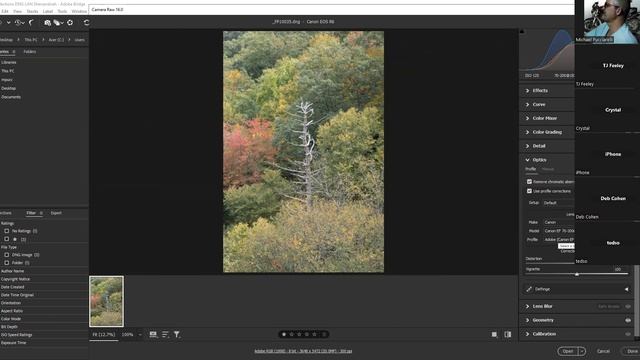Check the No Ratings filter checkbox
Screen dimensions: 640x360
(7, 231)
